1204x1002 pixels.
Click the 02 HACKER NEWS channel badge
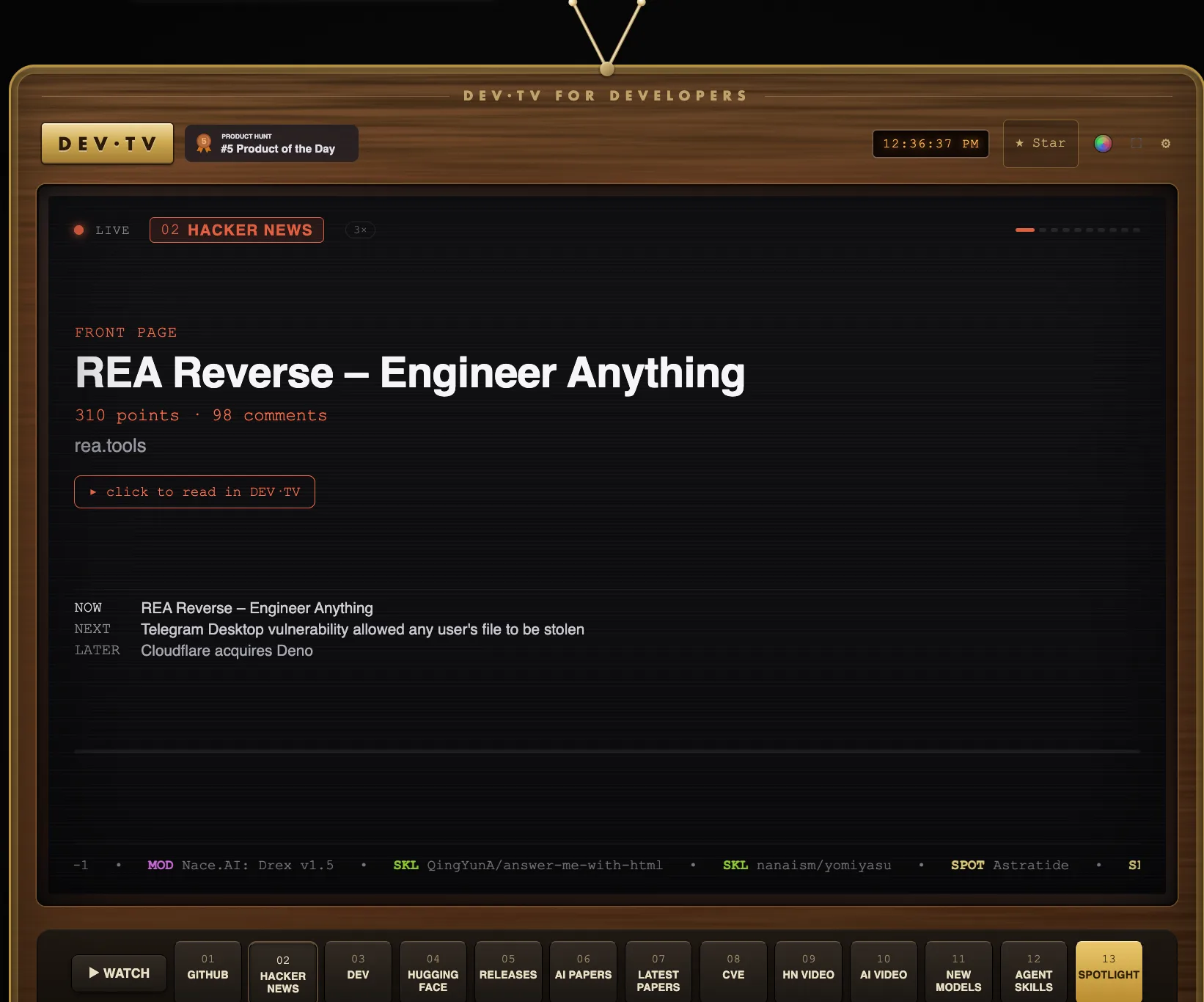pos(237,230)
